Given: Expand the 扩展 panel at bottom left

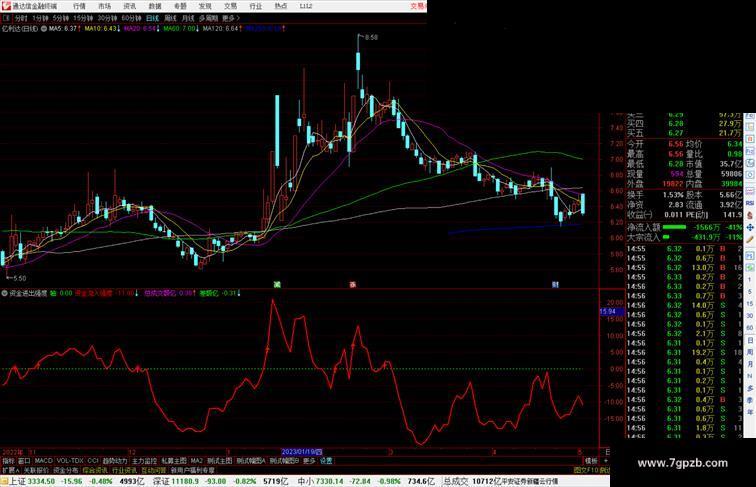Looking at the screenshot, I should [x=10, y=470].
